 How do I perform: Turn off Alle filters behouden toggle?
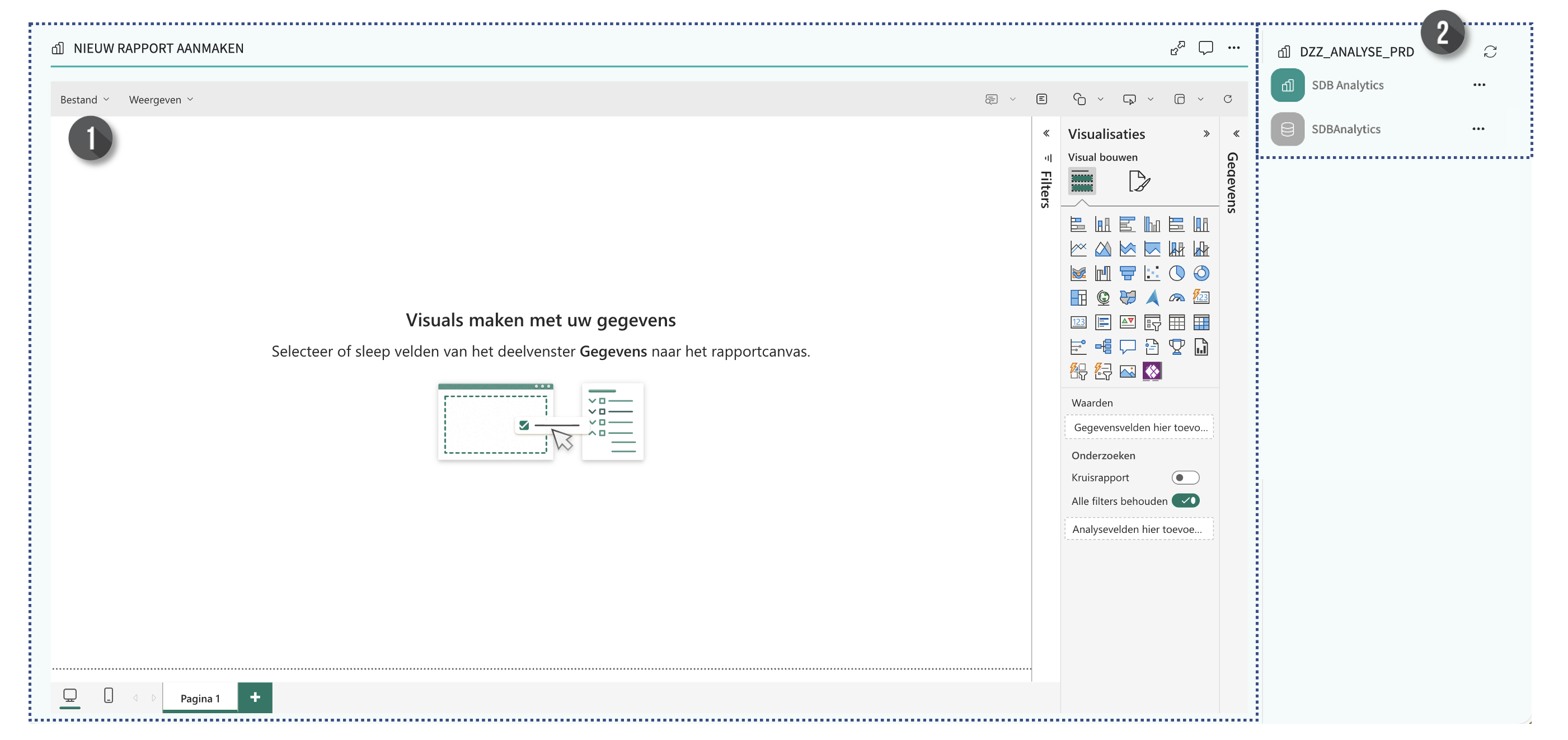pos(1185,500)
